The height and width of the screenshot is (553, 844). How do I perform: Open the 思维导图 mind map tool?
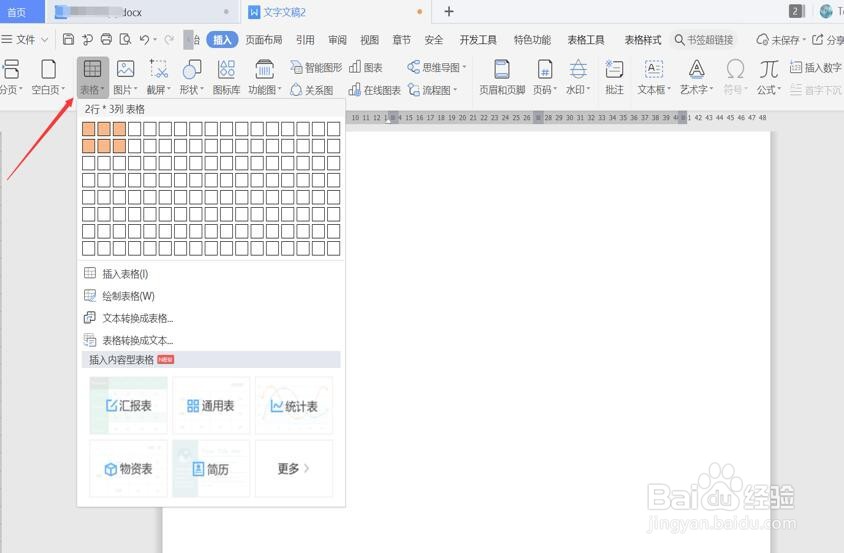[x=437, y=67]
